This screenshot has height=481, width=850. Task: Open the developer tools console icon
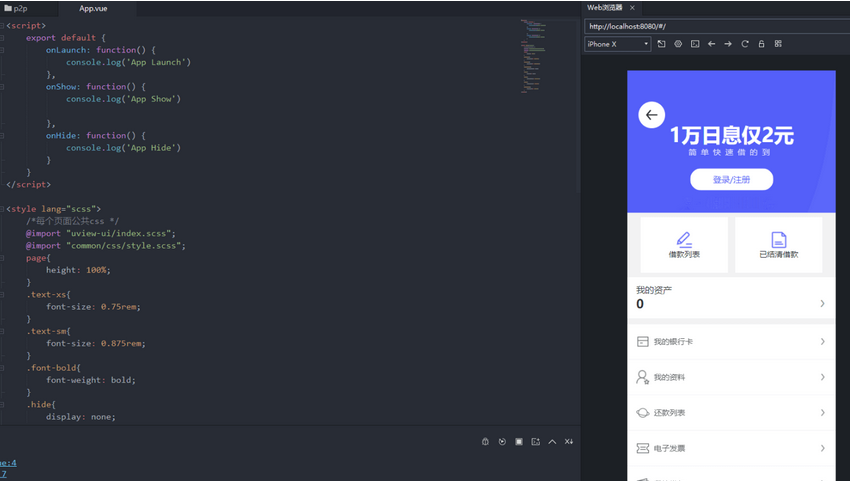[695, 44]
